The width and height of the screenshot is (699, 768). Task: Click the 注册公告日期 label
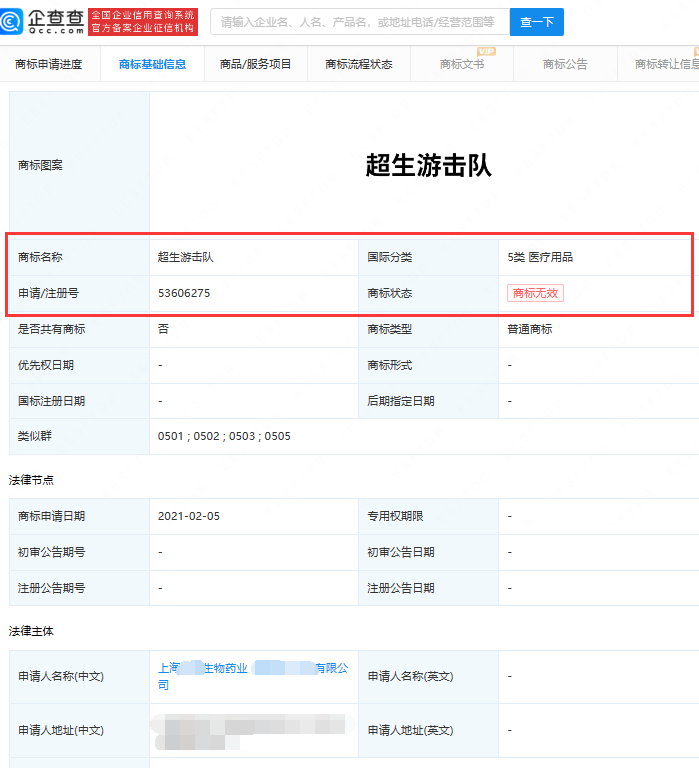401,588
